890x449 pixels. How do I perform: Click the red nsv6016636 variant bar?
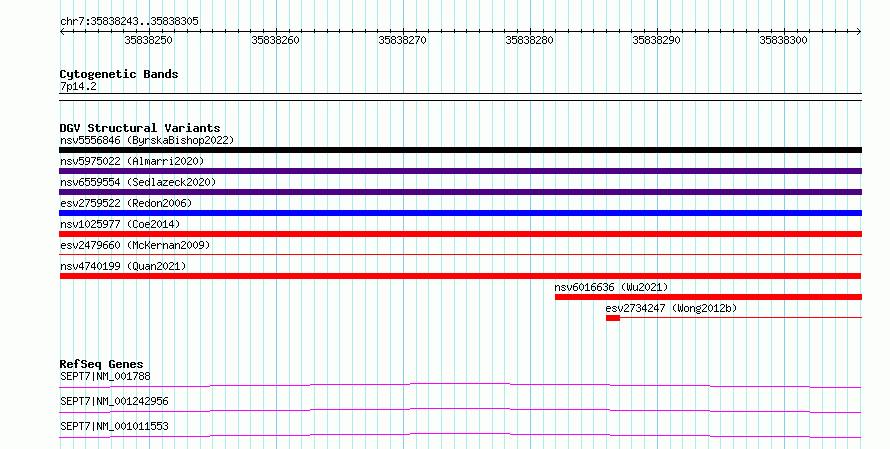(x=708, y=297)
